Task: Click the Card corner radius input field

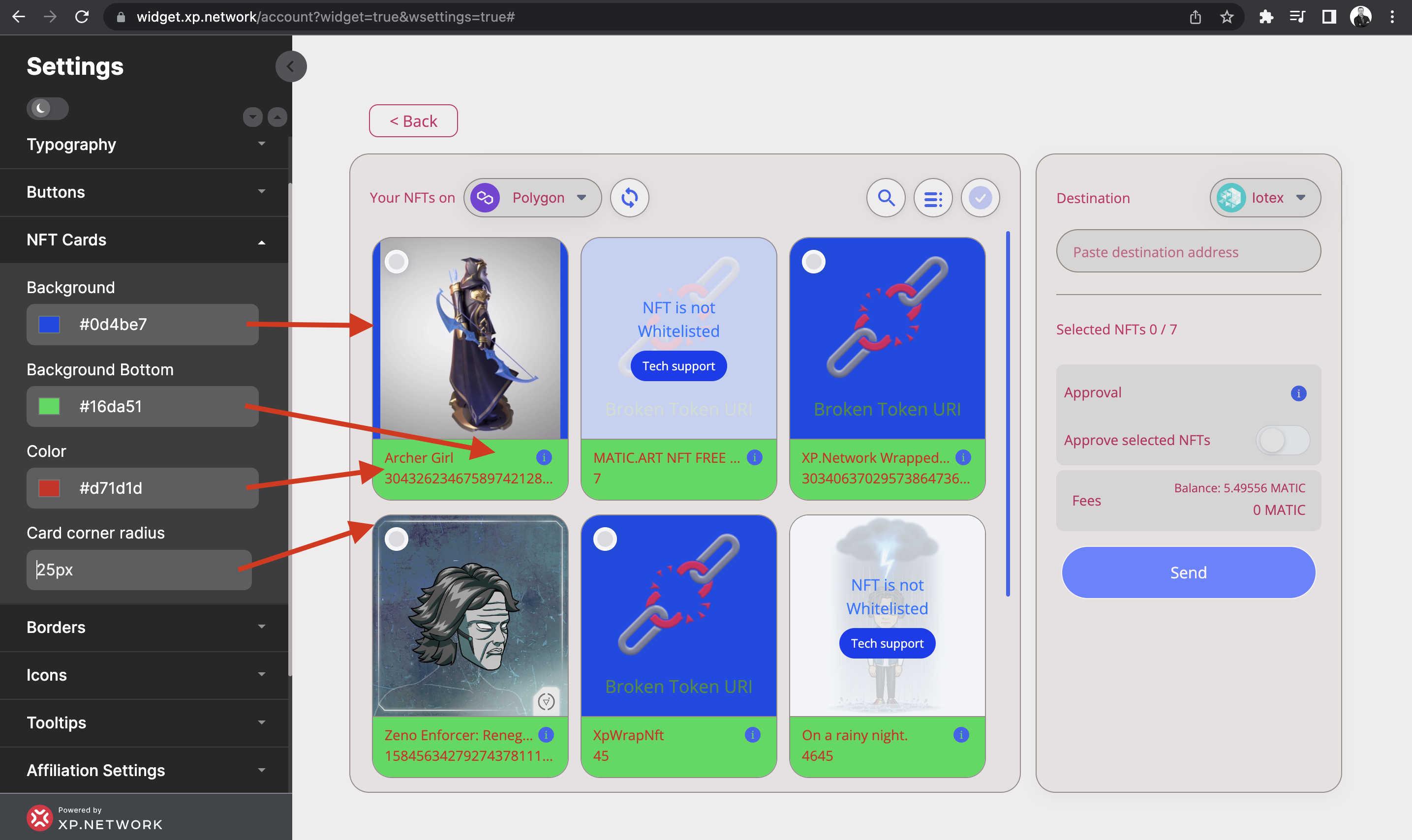Action: (x=139, y=570)
